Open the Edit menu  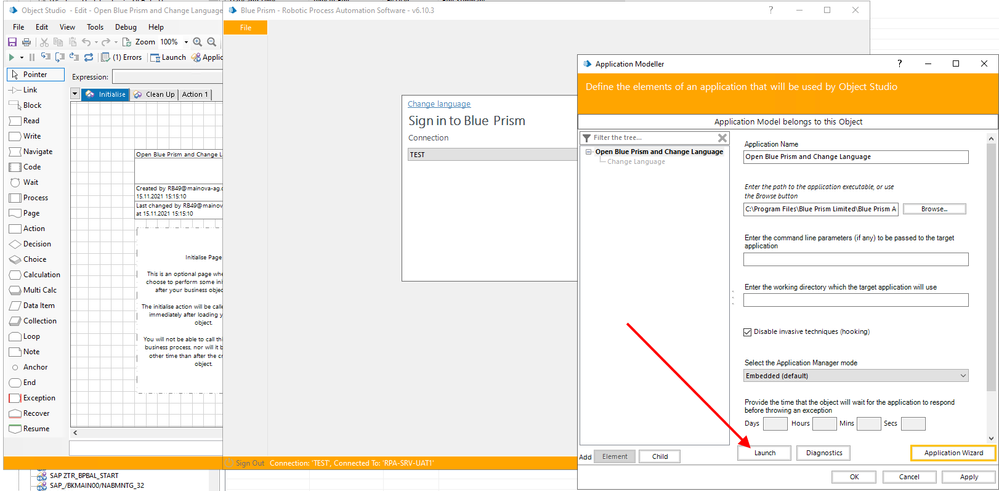[x=41, y=27]
